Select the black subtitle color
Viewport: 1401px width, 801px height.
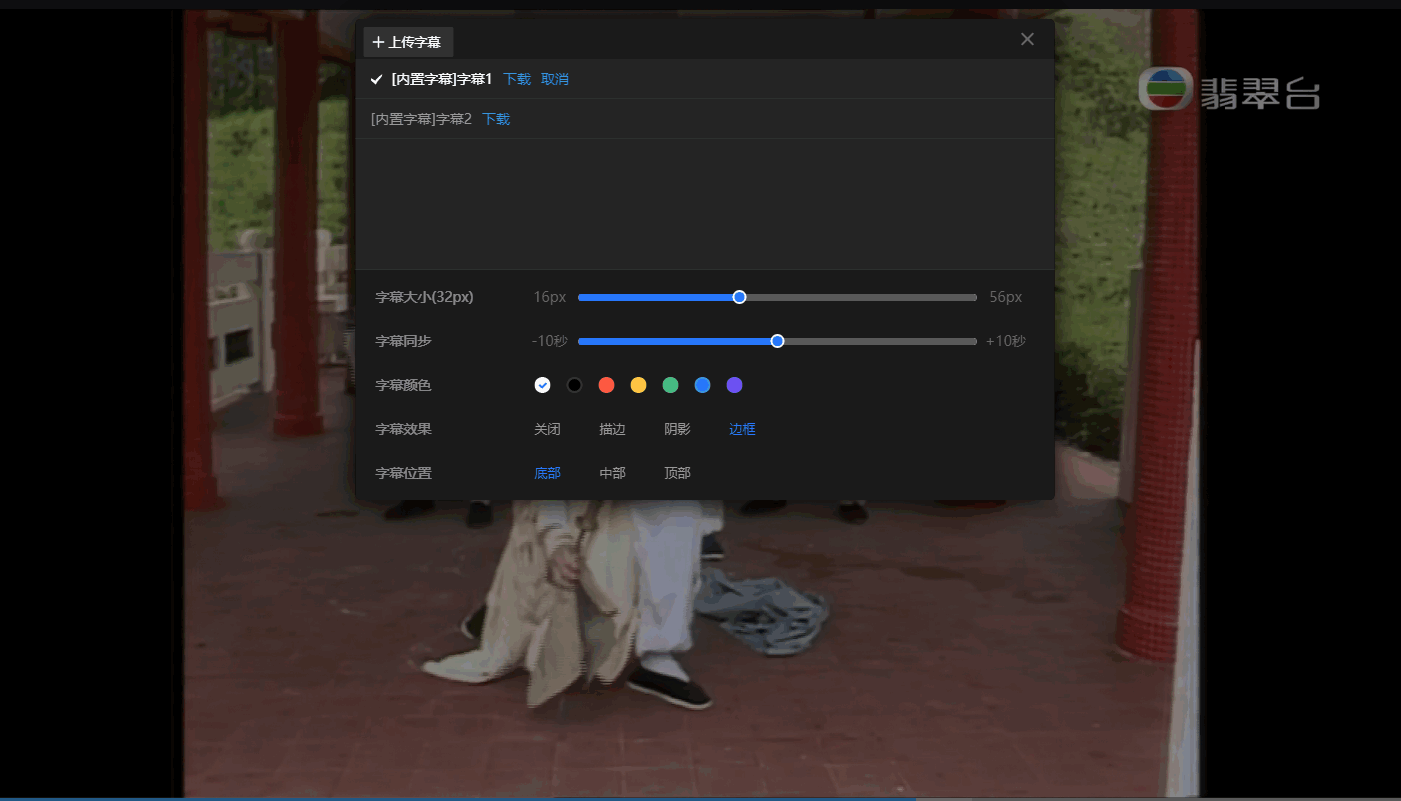(x=574, y=385)
